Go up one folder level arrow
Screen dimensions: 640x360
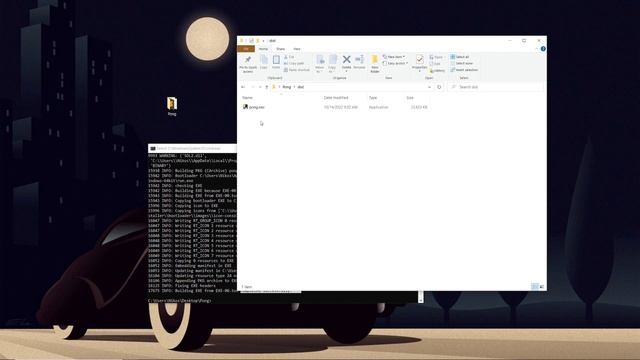(267, 87)
